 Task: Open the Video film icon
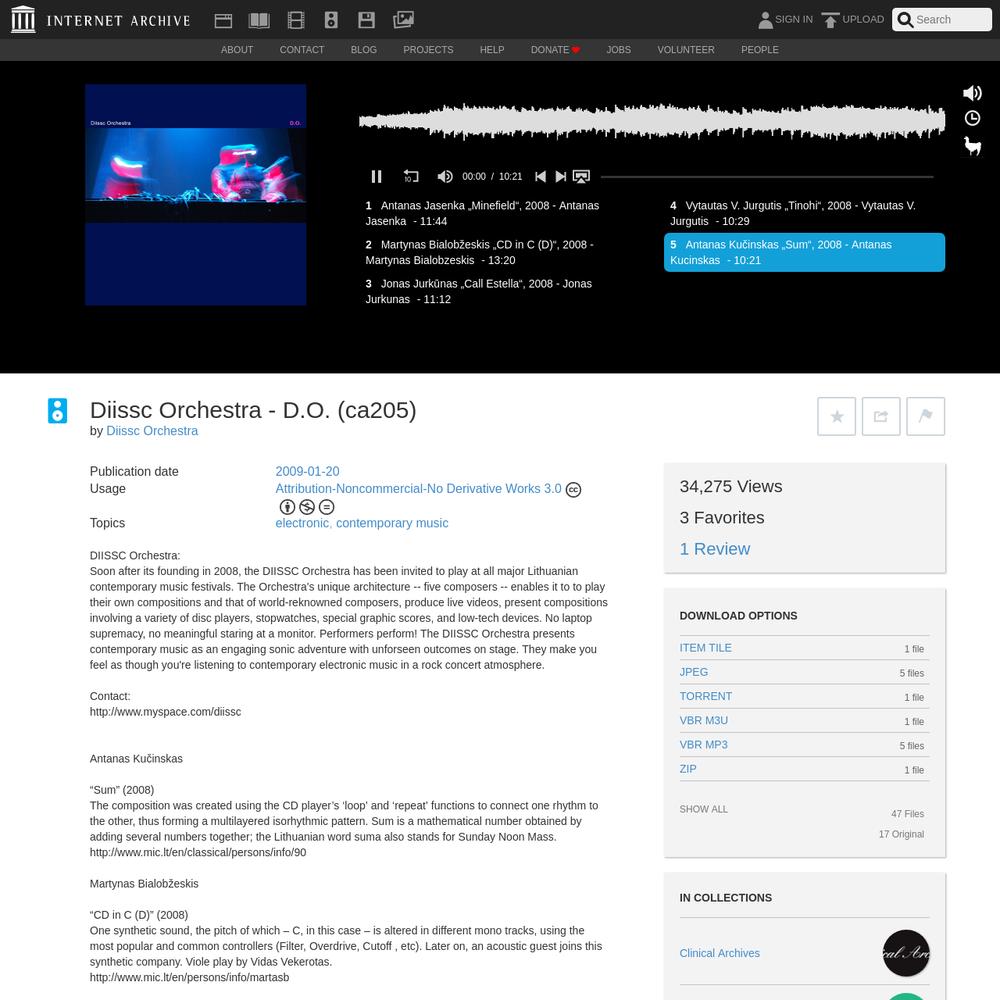(x=296, y=20)
